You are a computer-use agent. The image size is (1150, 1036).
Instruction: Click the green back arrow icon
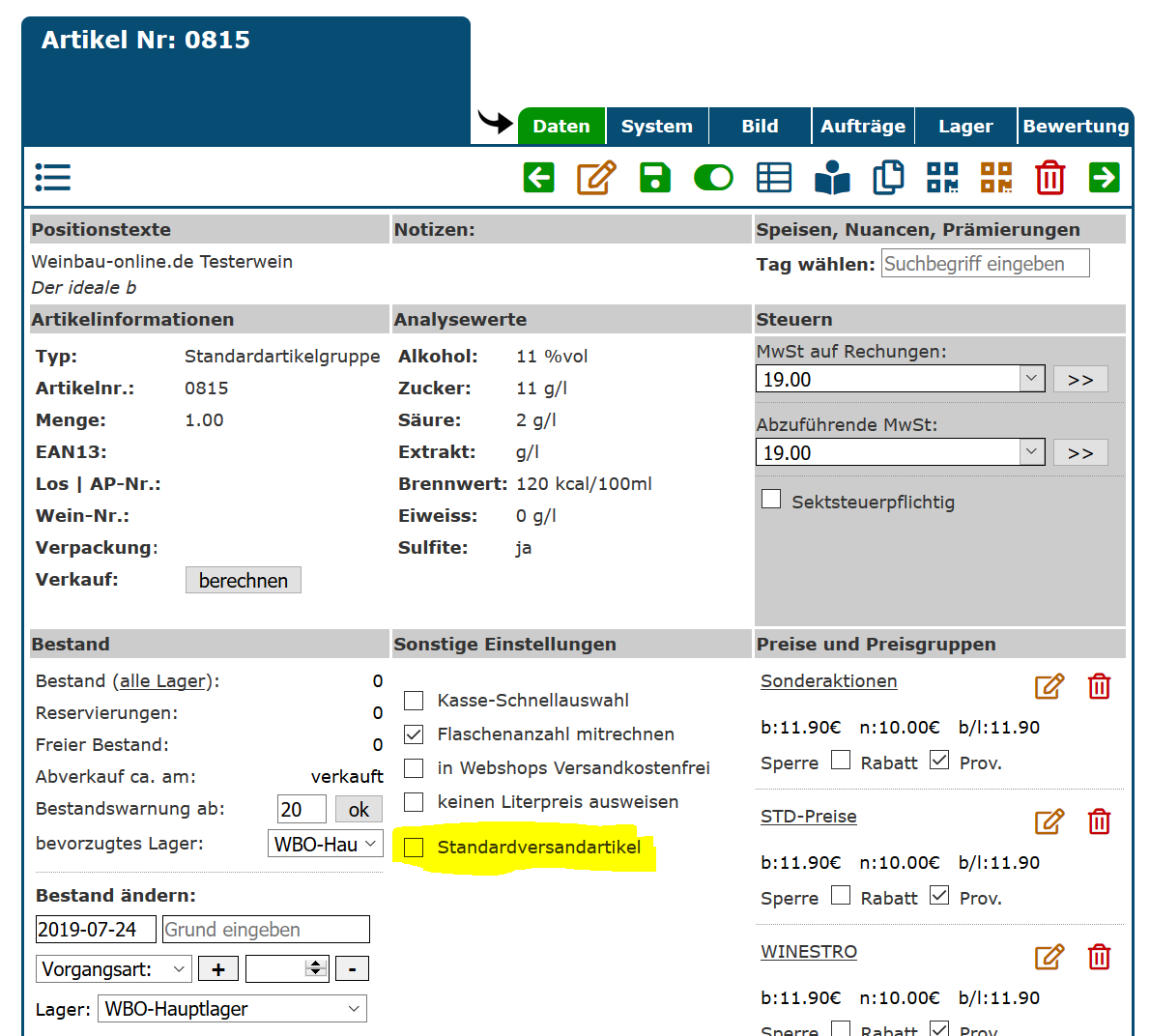(538, 178)
